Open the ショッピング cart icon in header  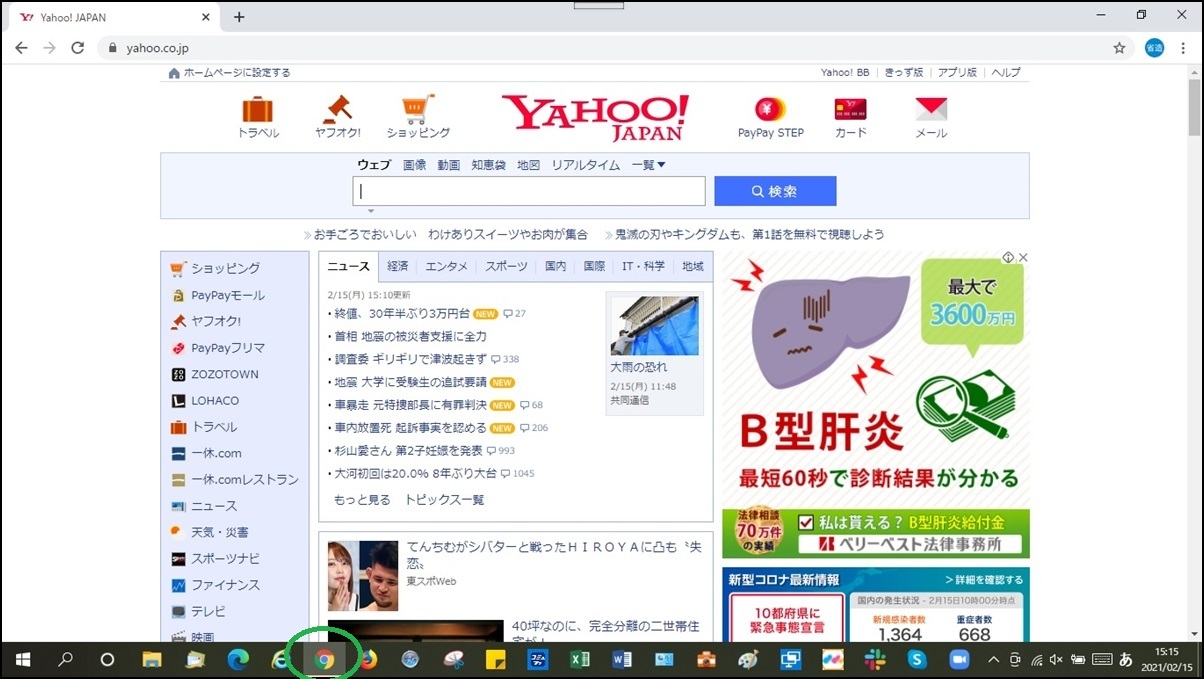coord(418,109)
